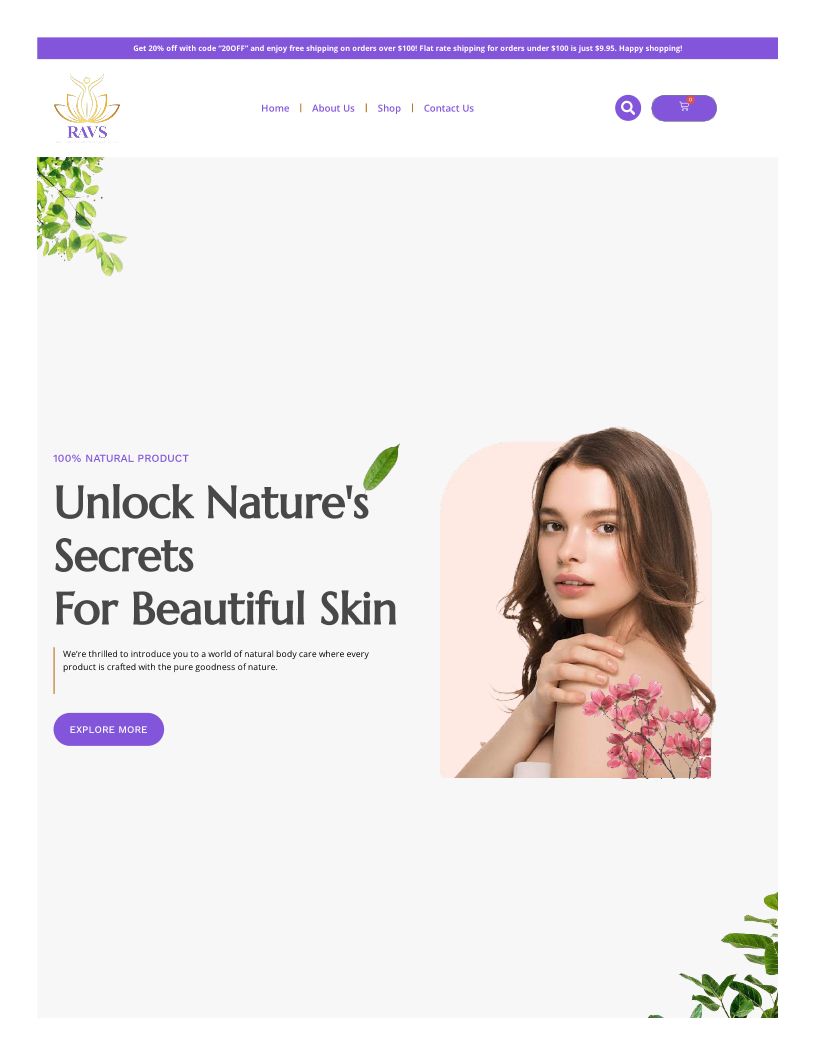Click the "We're thrilled to introduce" paragraph
Screen dimensions: 816x1056
click(215, 660)
